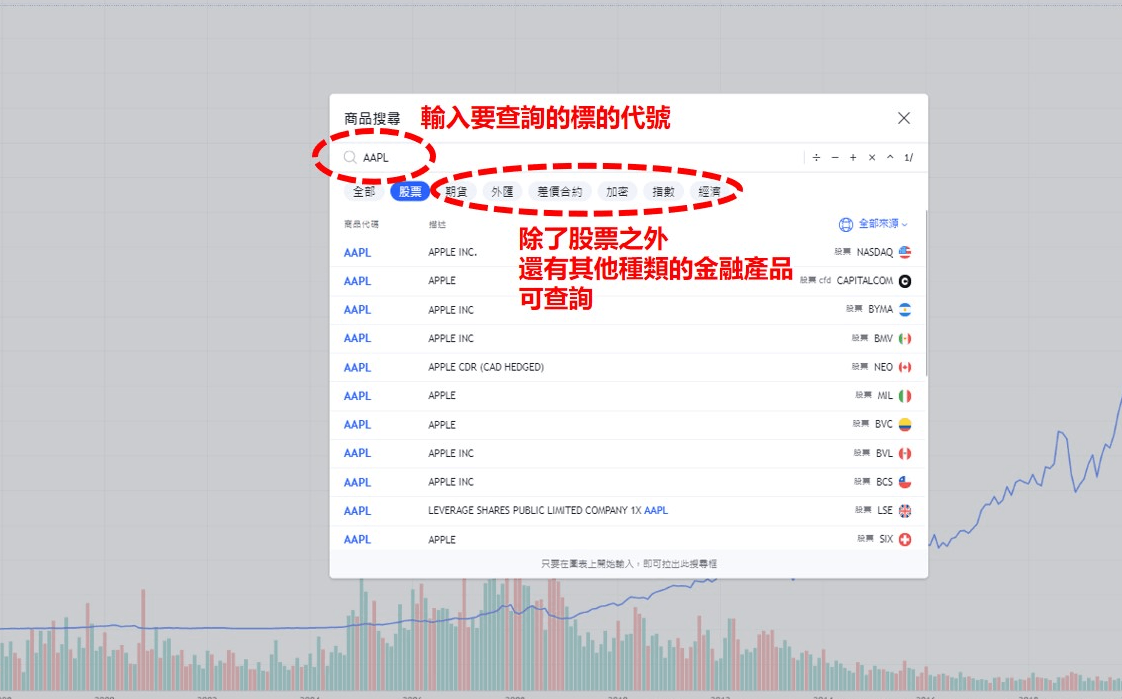The width and height of the screenshot is (1122, 699).
Task: Insert the minus operator symbol
Action: click(x=835, y=157)
